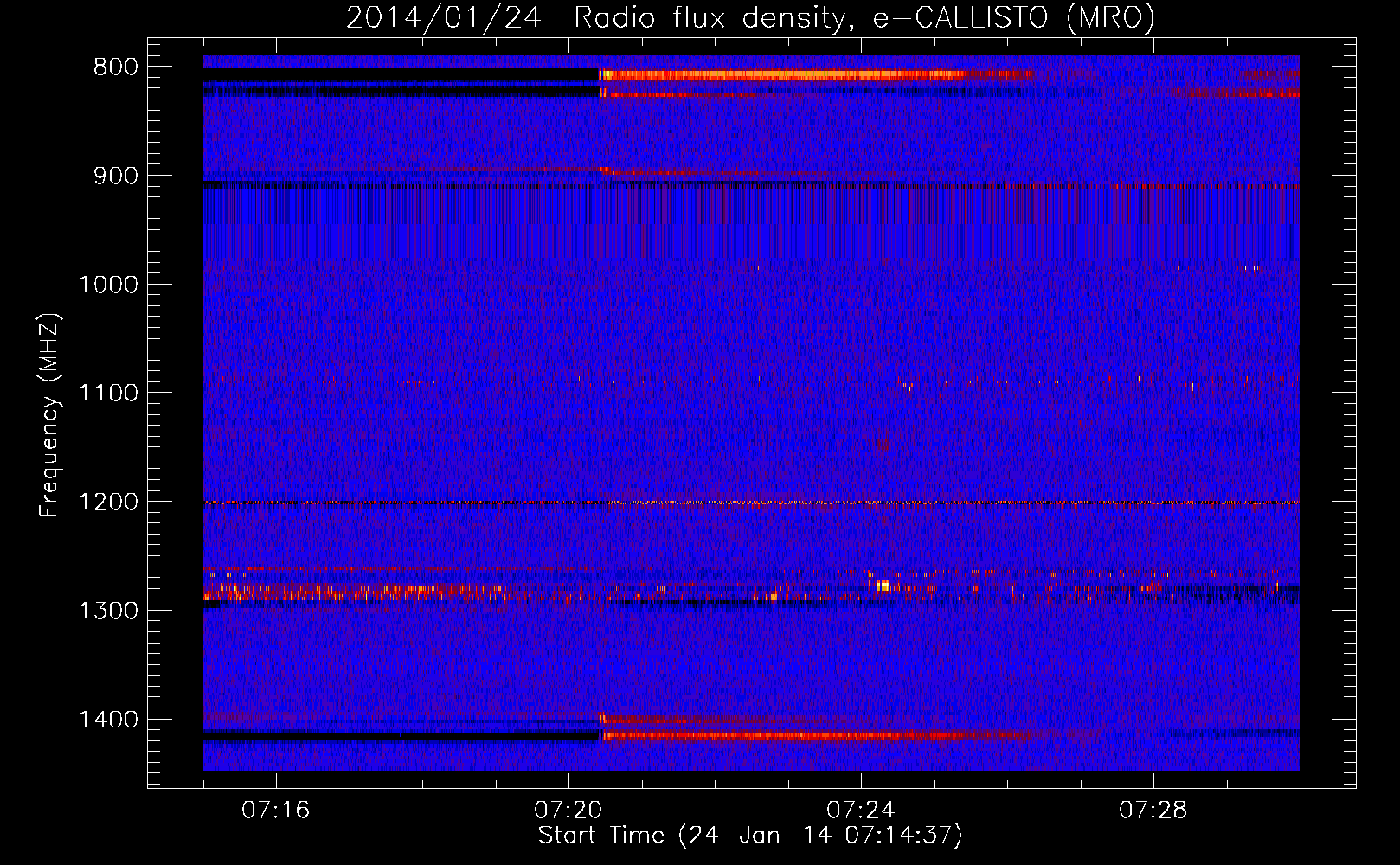Click the 07:24 time axis label
1400x865 pixels.
860,811
